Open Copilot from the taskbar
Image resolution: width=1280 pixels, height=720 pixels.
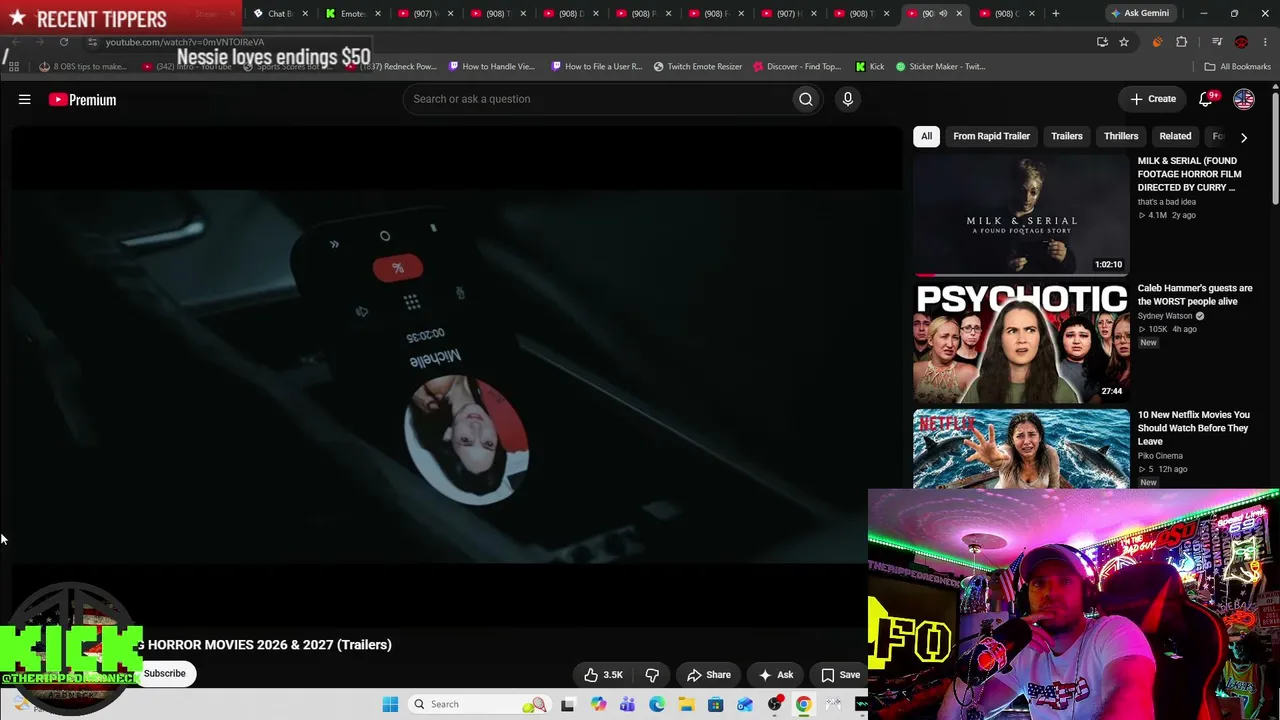pyautogui.click(x=598, y=704)
